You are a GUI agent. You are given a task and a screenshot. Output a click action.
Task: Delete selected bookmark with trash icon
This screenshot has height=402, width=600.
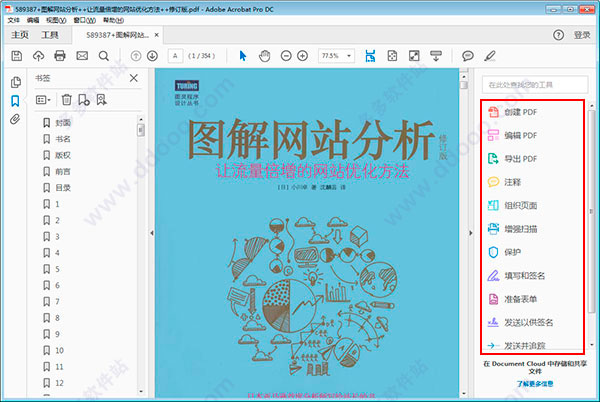click(x=67, y=100)
